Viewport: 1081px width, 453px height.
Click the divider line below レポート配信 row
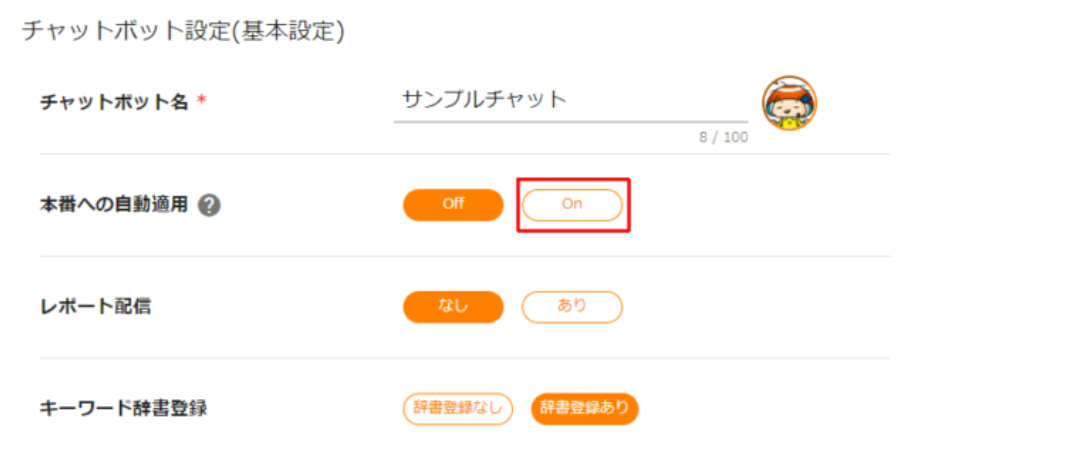pyautogui.click(x=464, y=358)
